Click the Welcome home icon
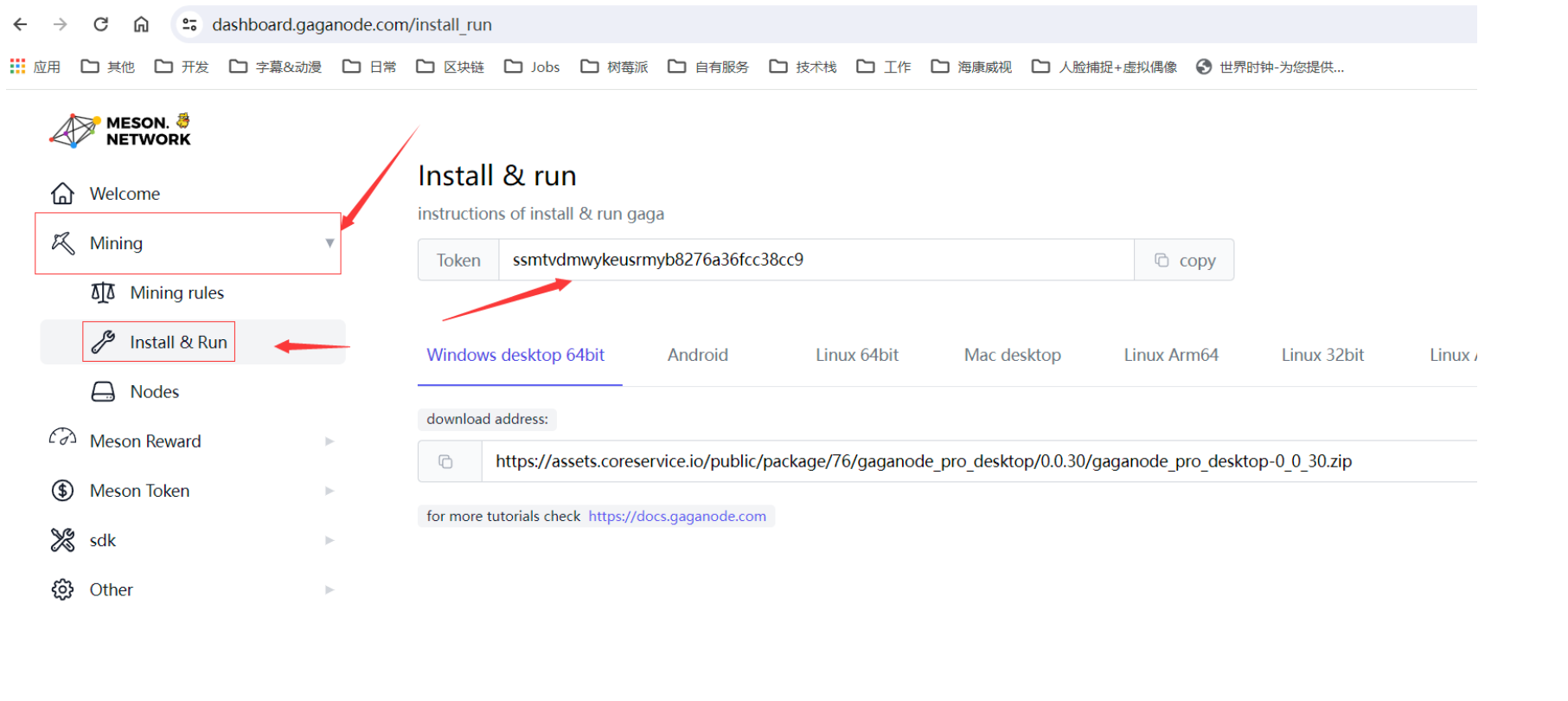This screenshot has height=701, width=1568. 62,193
